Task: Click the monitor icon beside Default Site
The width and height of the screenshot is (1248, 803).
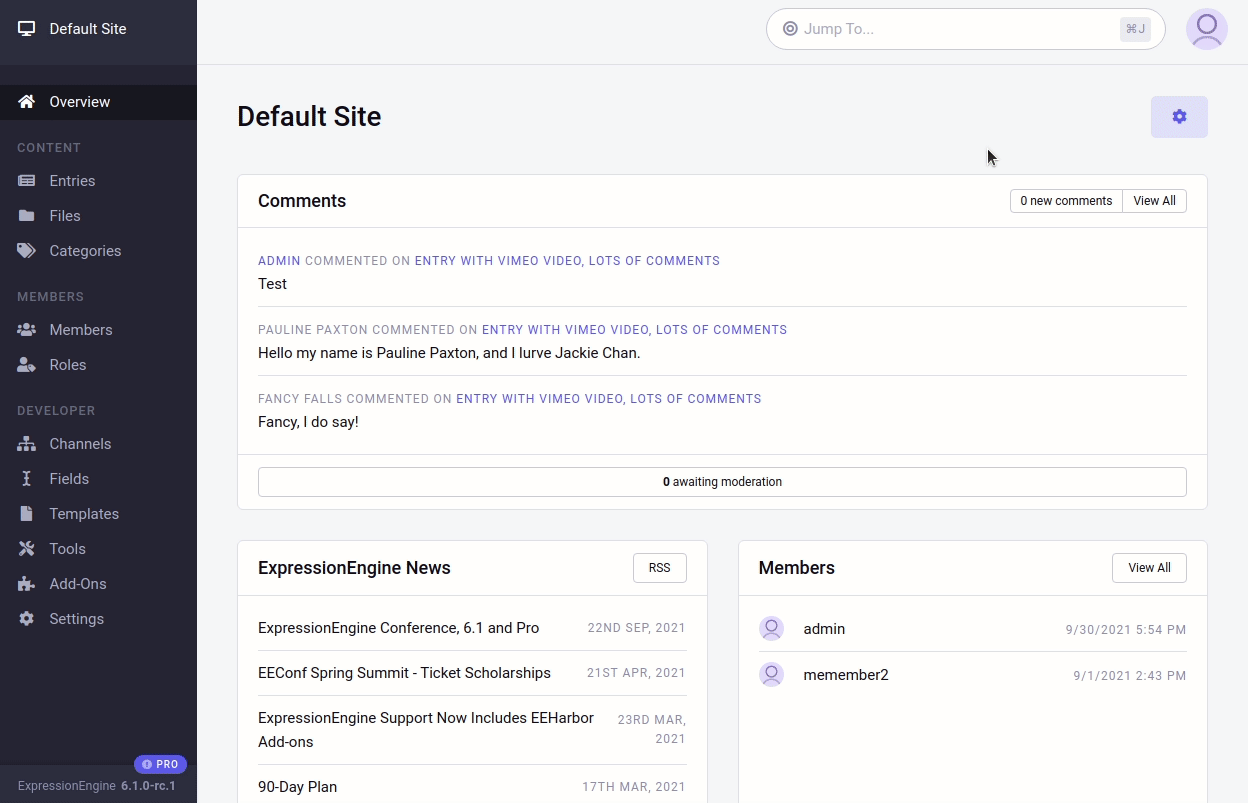Action: 27,29
